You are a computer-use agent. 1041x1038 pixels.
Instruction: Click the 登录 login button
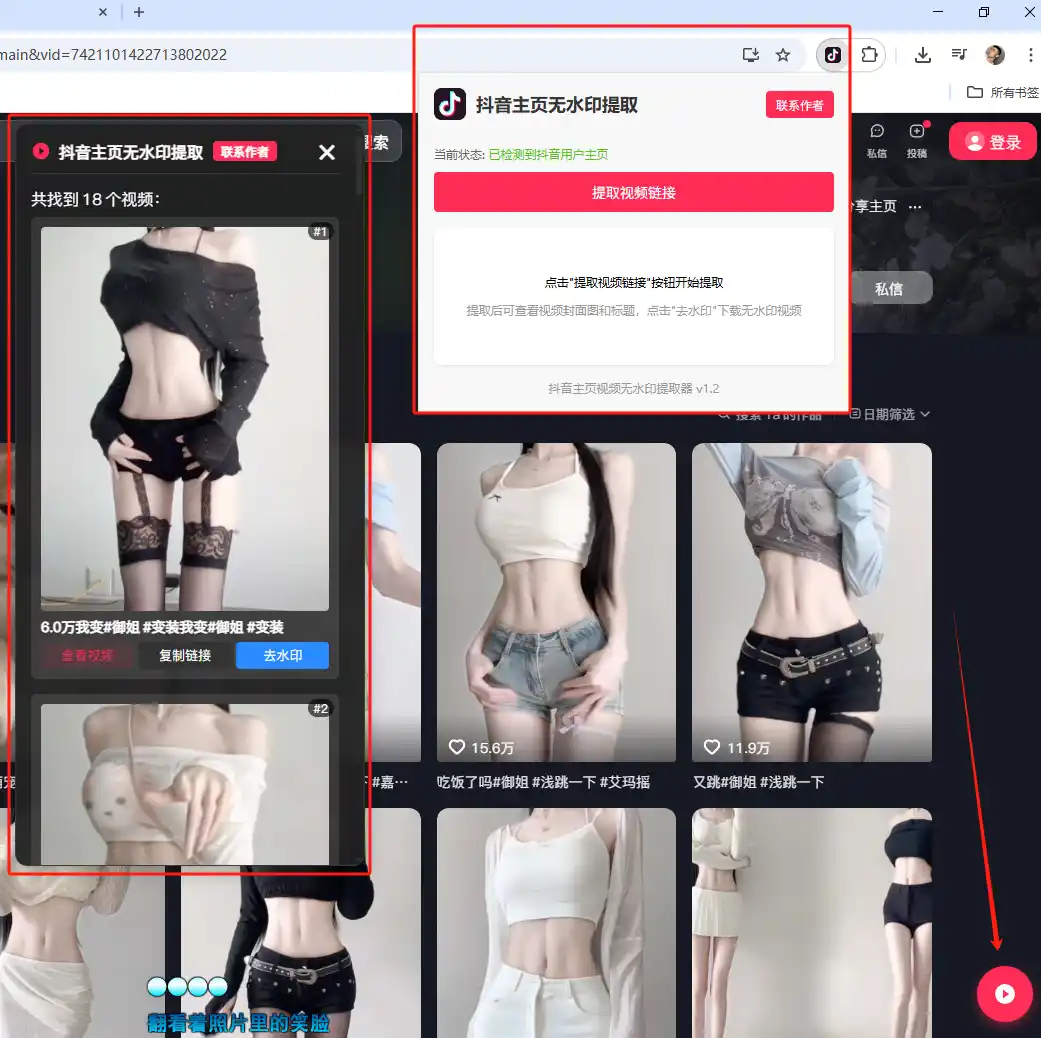(993, 142)
